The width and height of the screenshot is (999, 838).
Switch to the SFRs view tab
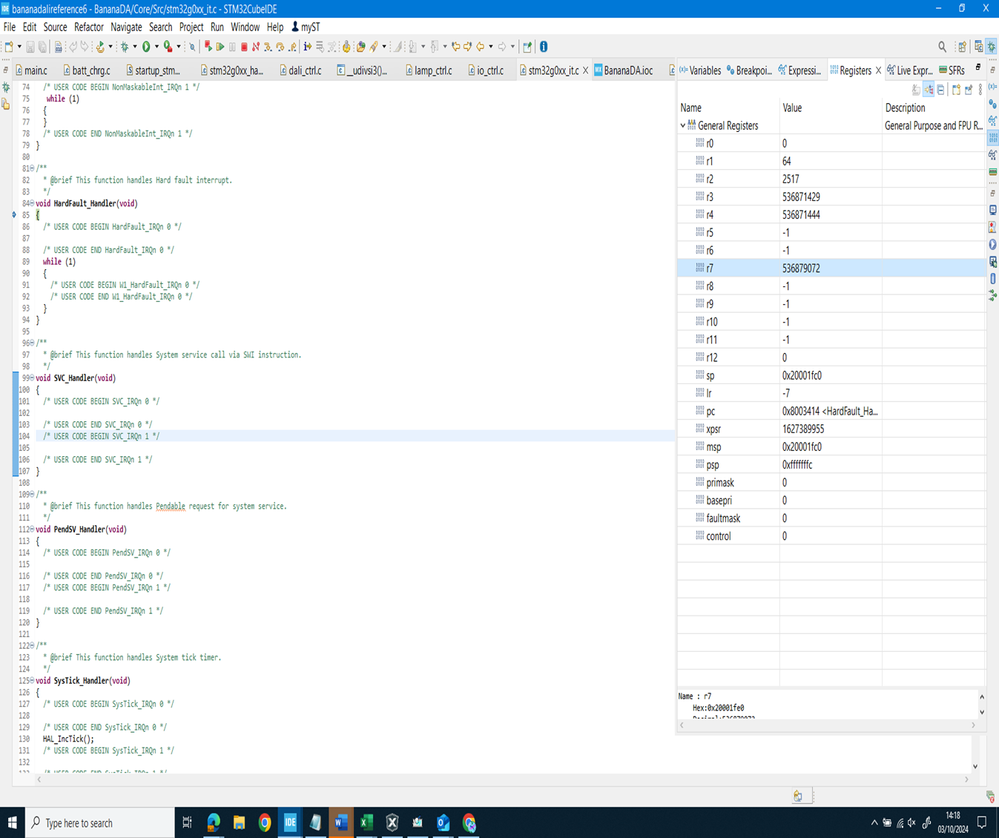[955, 71]
